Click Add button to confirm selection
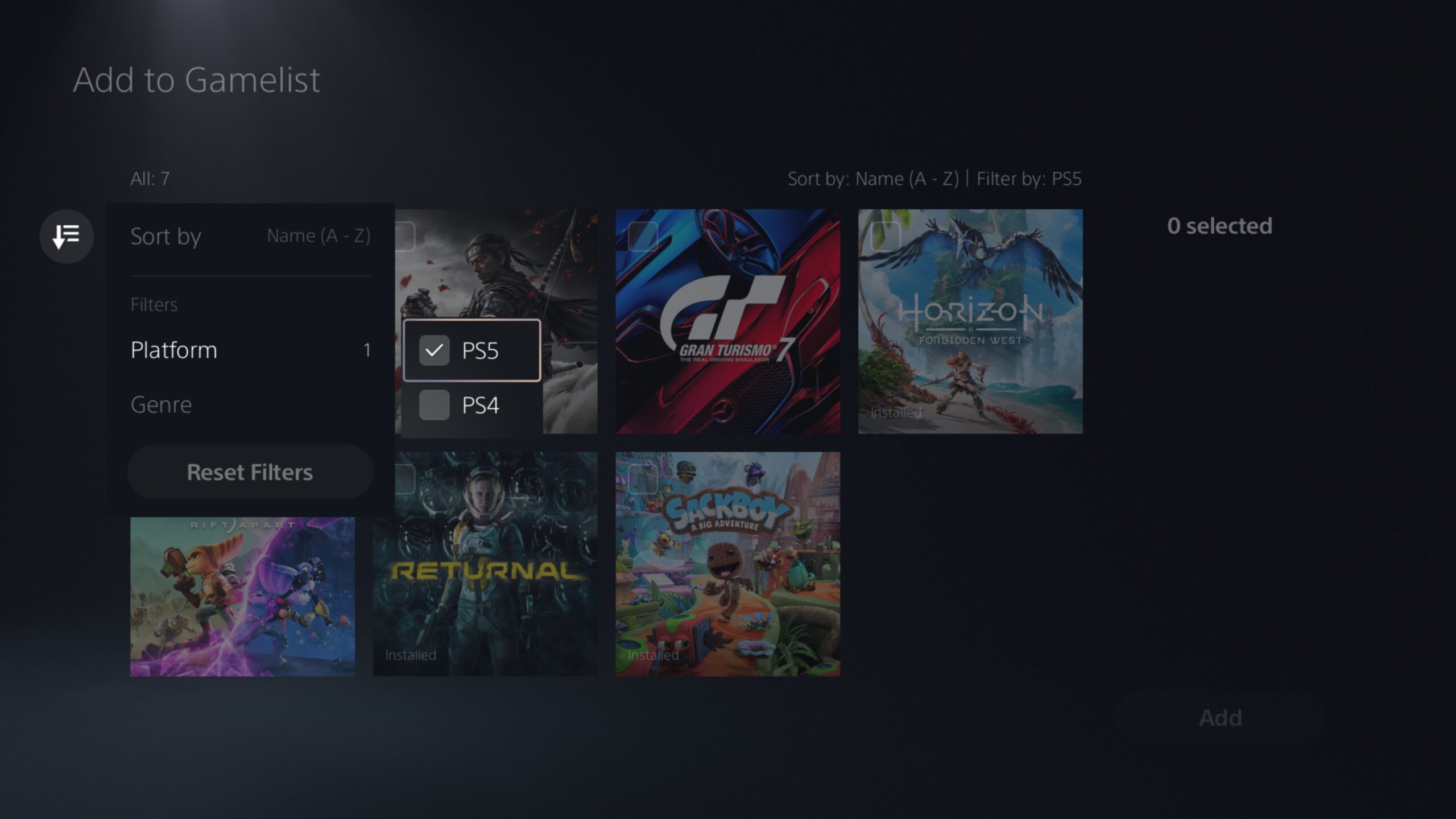 coord(1220,717)
